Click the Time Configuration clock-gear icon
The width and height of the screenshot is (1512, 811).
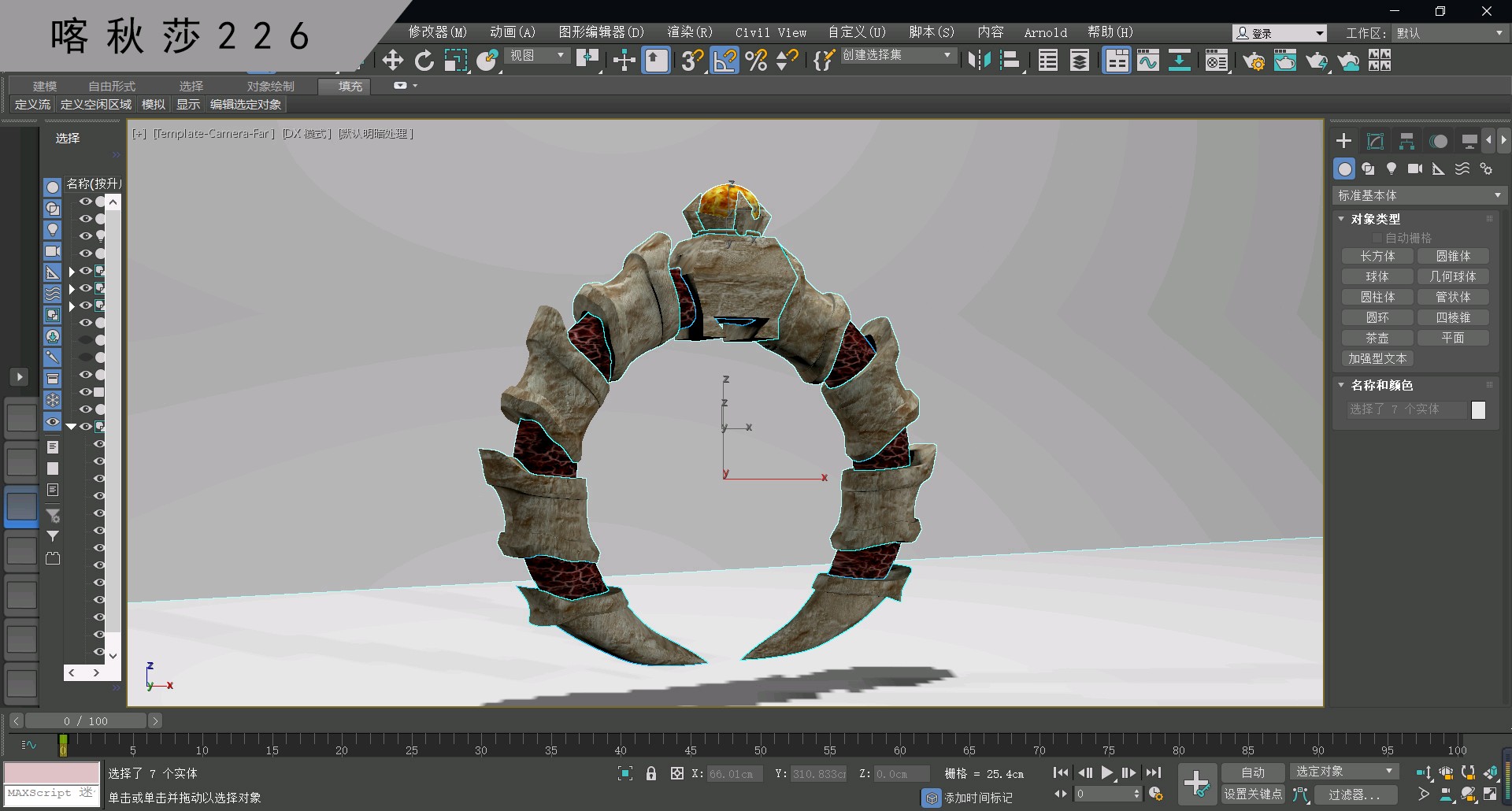[1155, 794]
